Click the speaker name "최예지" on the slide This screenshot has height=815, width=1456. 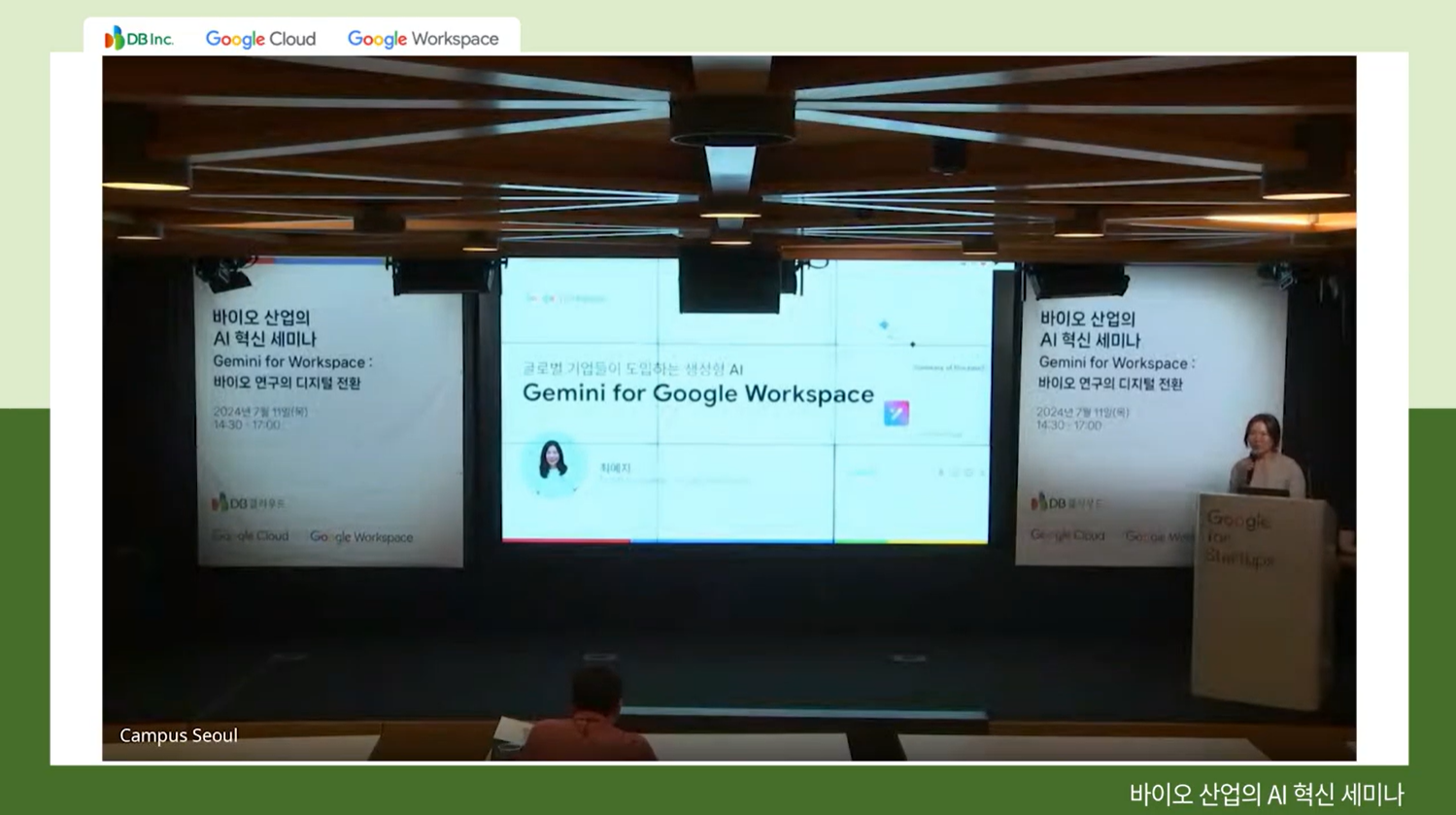[615, 467]
